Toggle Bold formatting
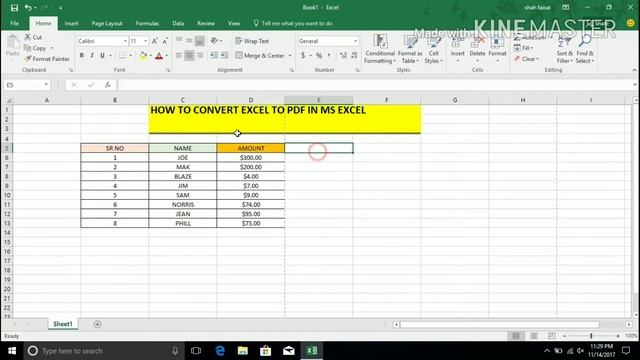This screenshot has width=640, height=360. 82,56
